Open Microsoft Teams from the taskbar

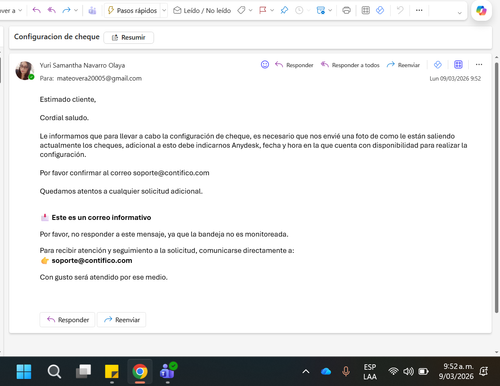coord(168,371)
